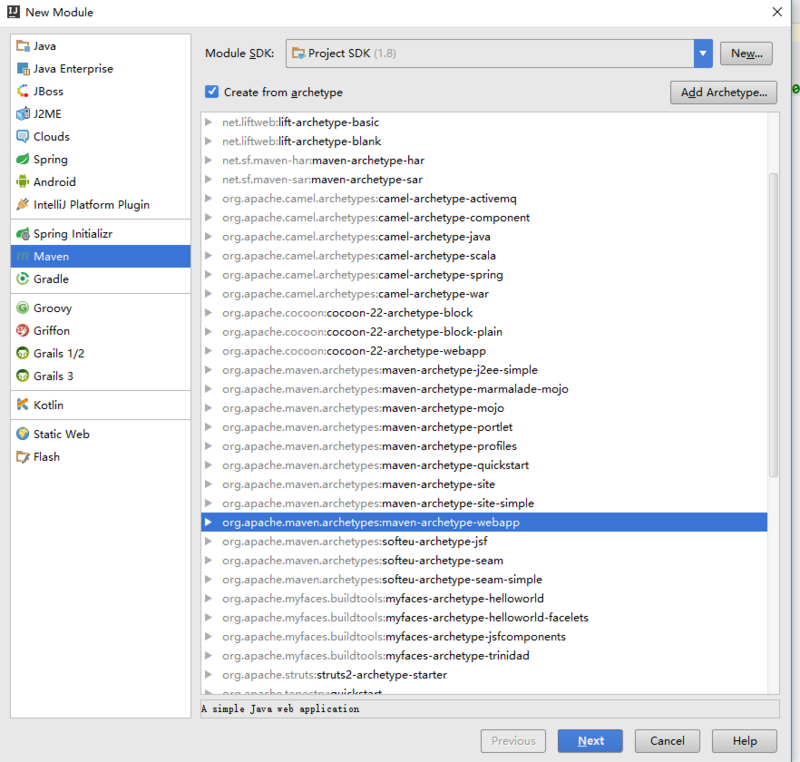Click the Maven 'm' icon

[22, 257]
